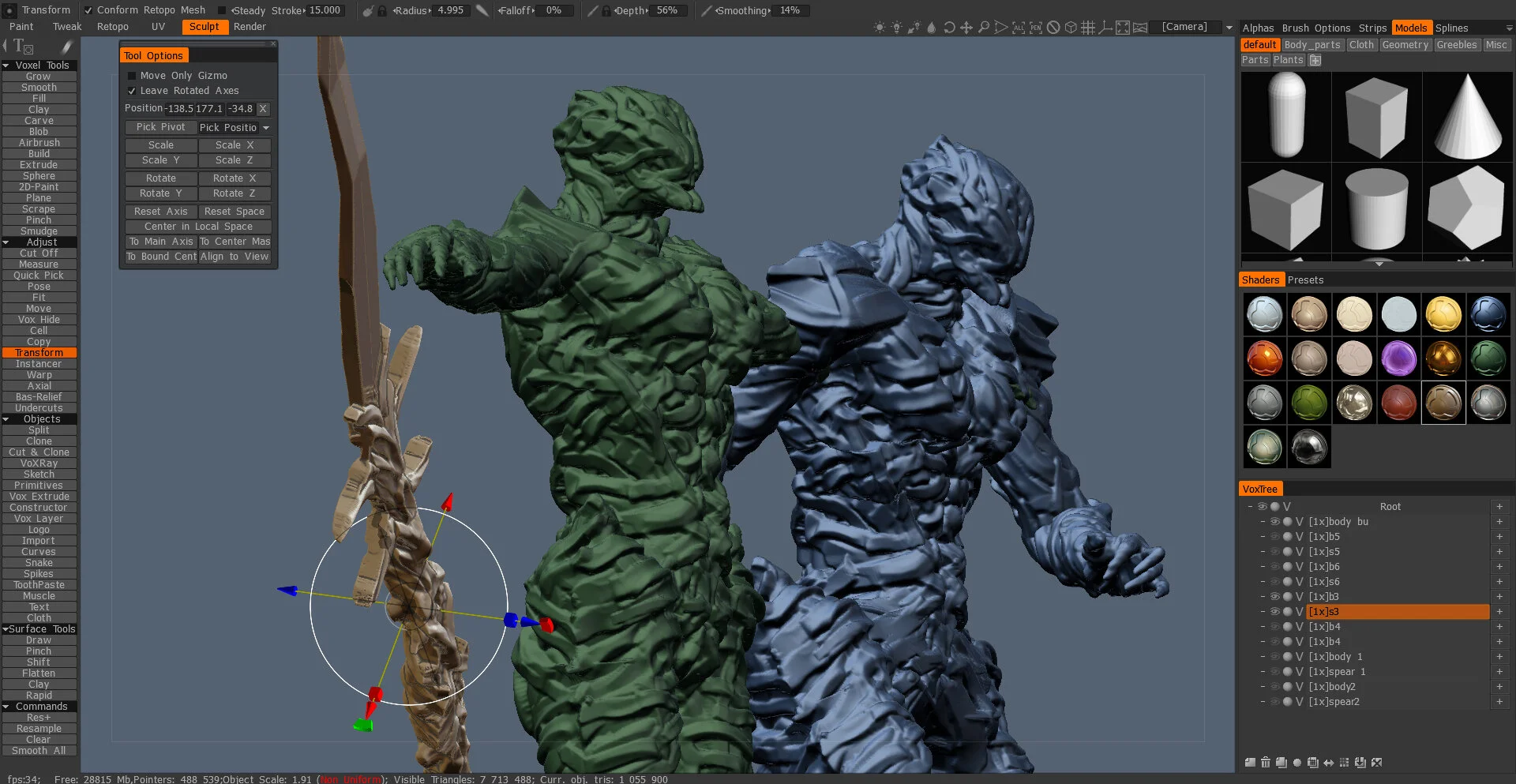Viewport: 1516px width, 784px height.
Task: Click the light bulb icon in top toolbar
Action: click(x=897, y=28)
